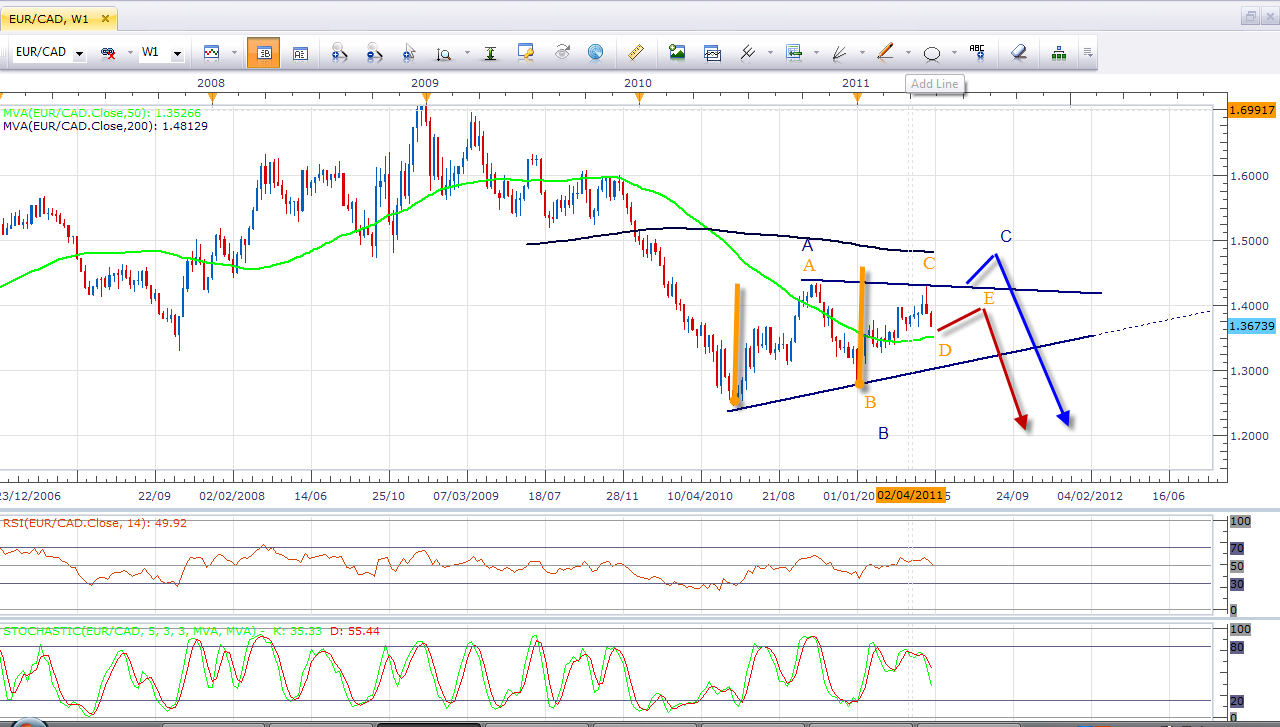
Task: Select the ABC add text label tool
Action: click(x=977, y=53)
